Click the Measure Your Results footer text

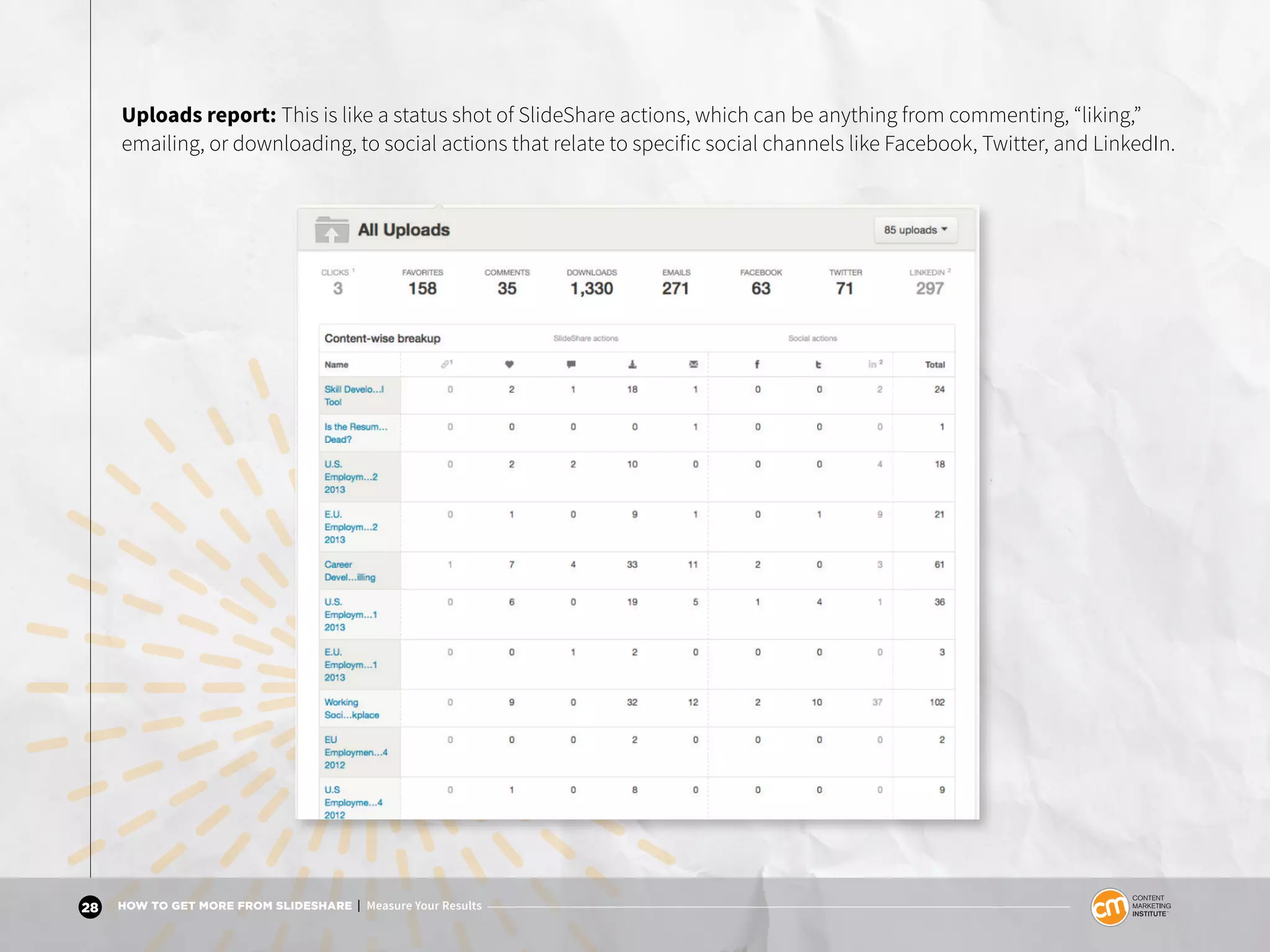click(x=424, y=906)
